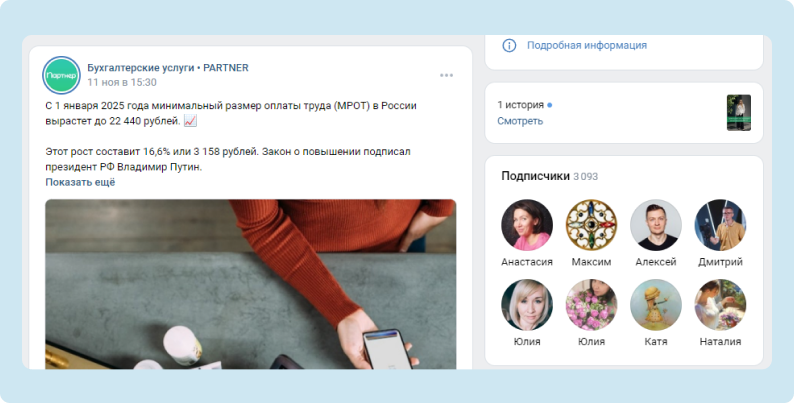Open the story preview thumbnail
This screenshot has height=403, width=794.
click(x=739, y=112)
